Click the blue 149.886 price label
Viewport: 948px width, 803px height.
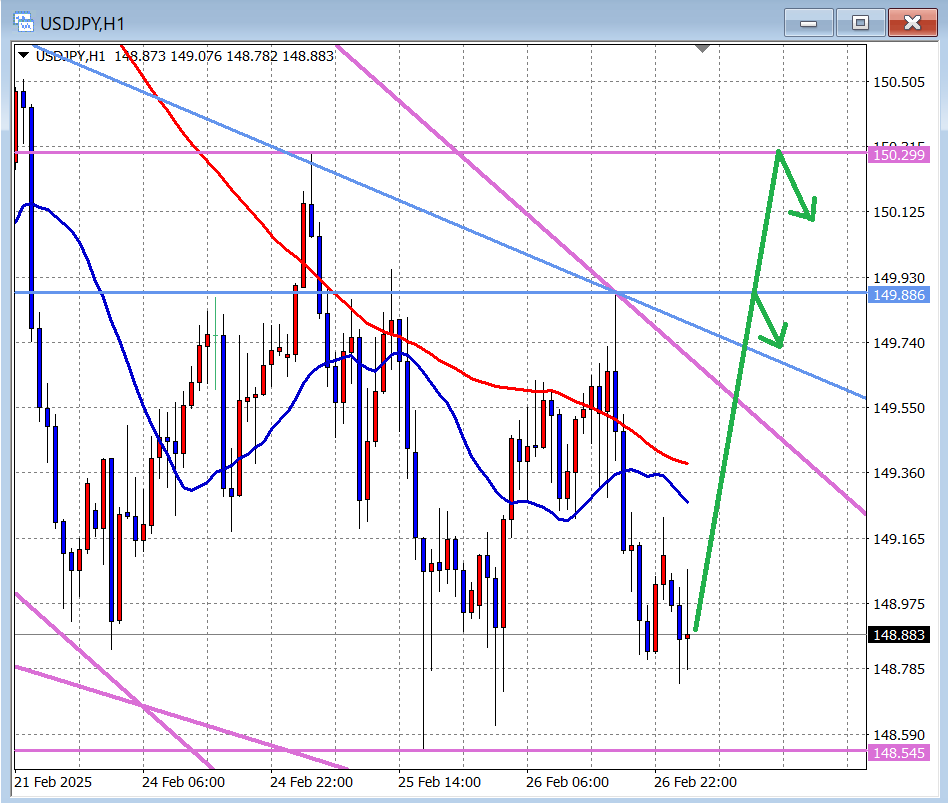[900, 295]
